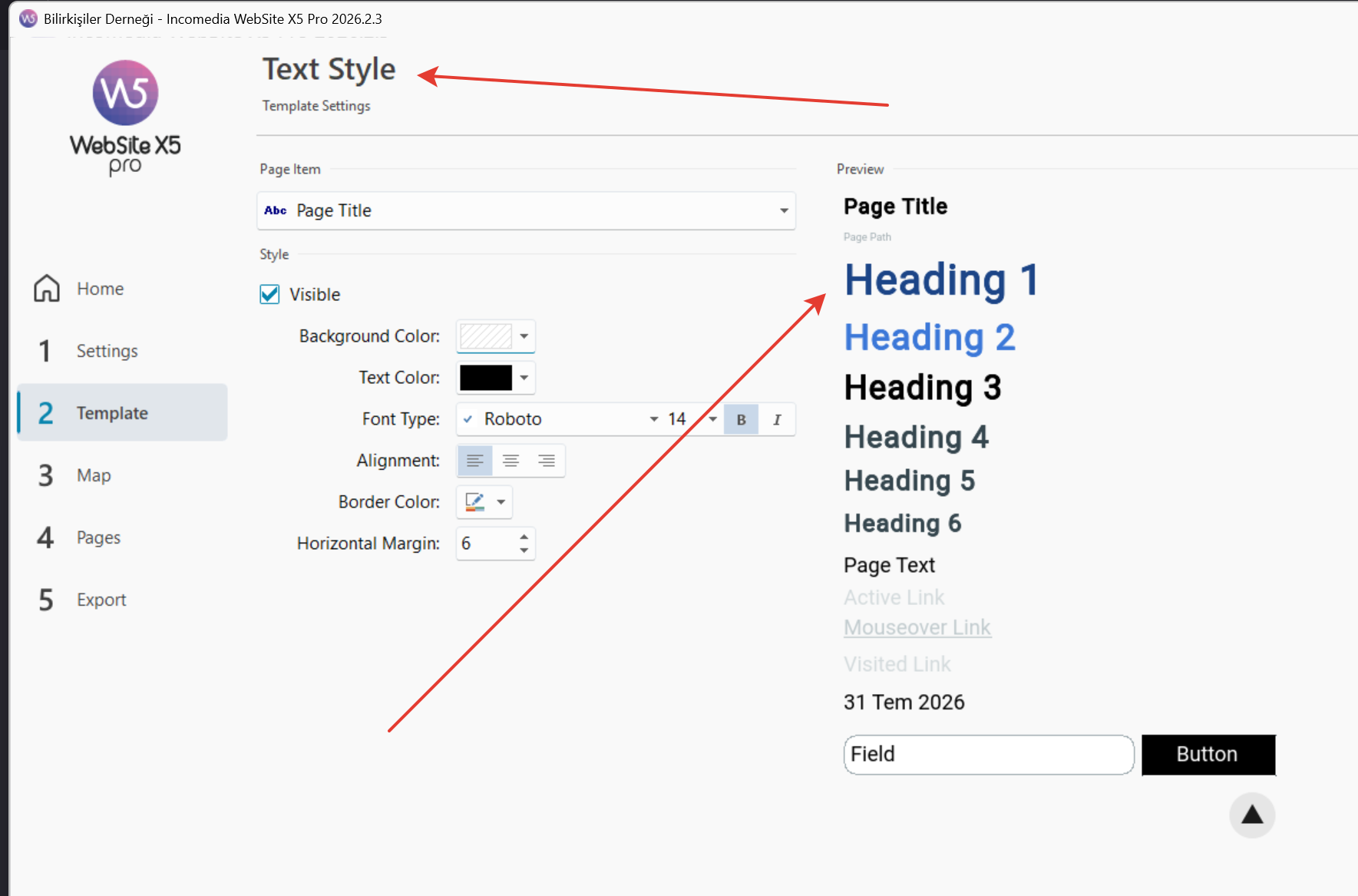Click the scroll-to-top arrow button in preview
The image size is (1358, 896).
click(1252, 815)
